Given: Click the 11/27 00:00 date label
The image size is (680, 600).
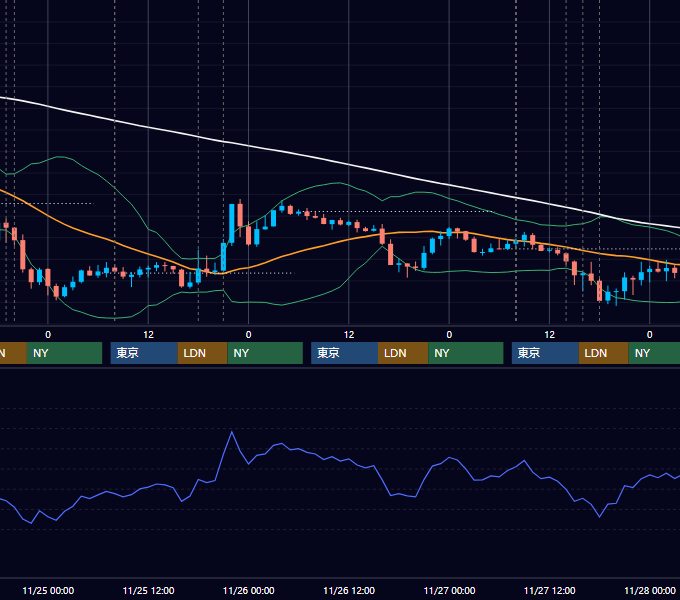Looking at the screenshot, I should coord(449,590).
